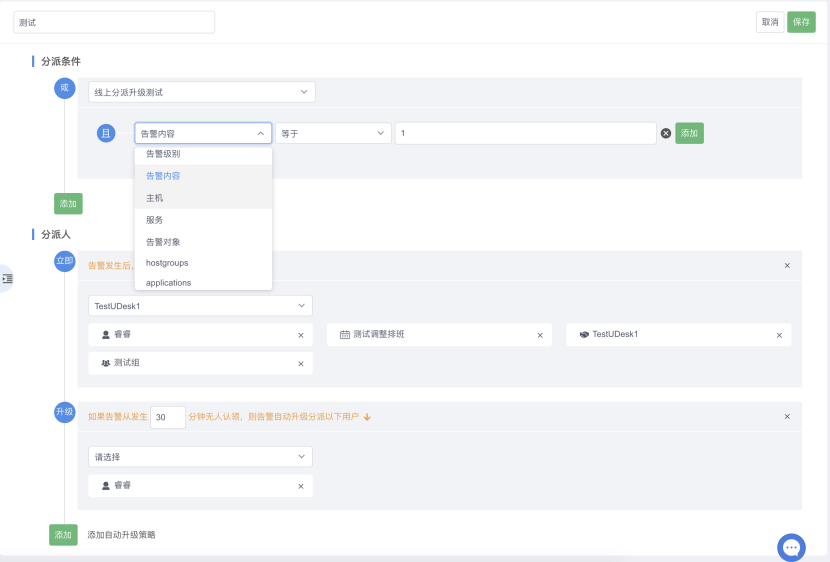Close the 升级 escalation block

pos(787,416)
